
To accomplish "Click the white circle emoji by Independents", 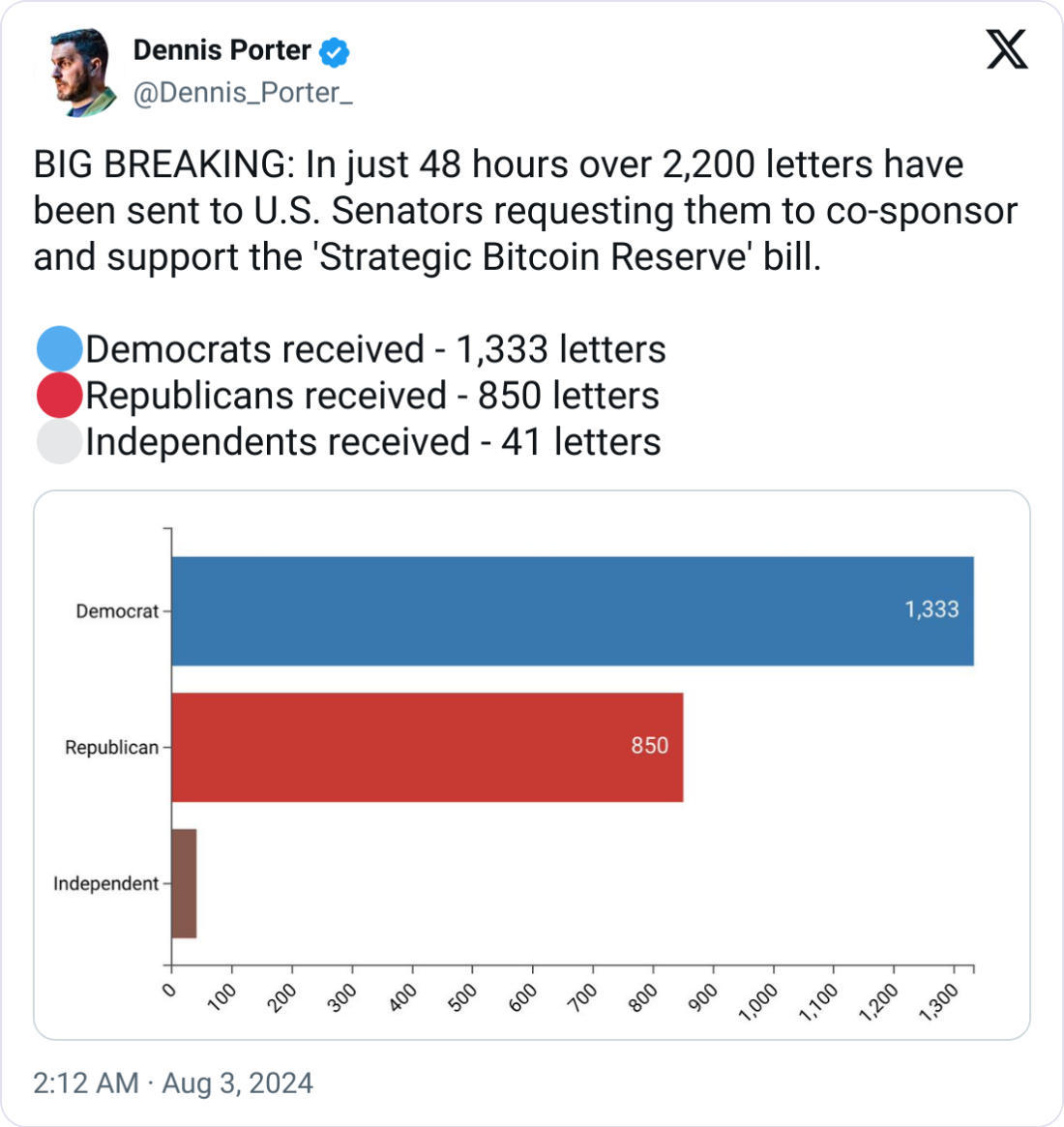I will [59, 440].
